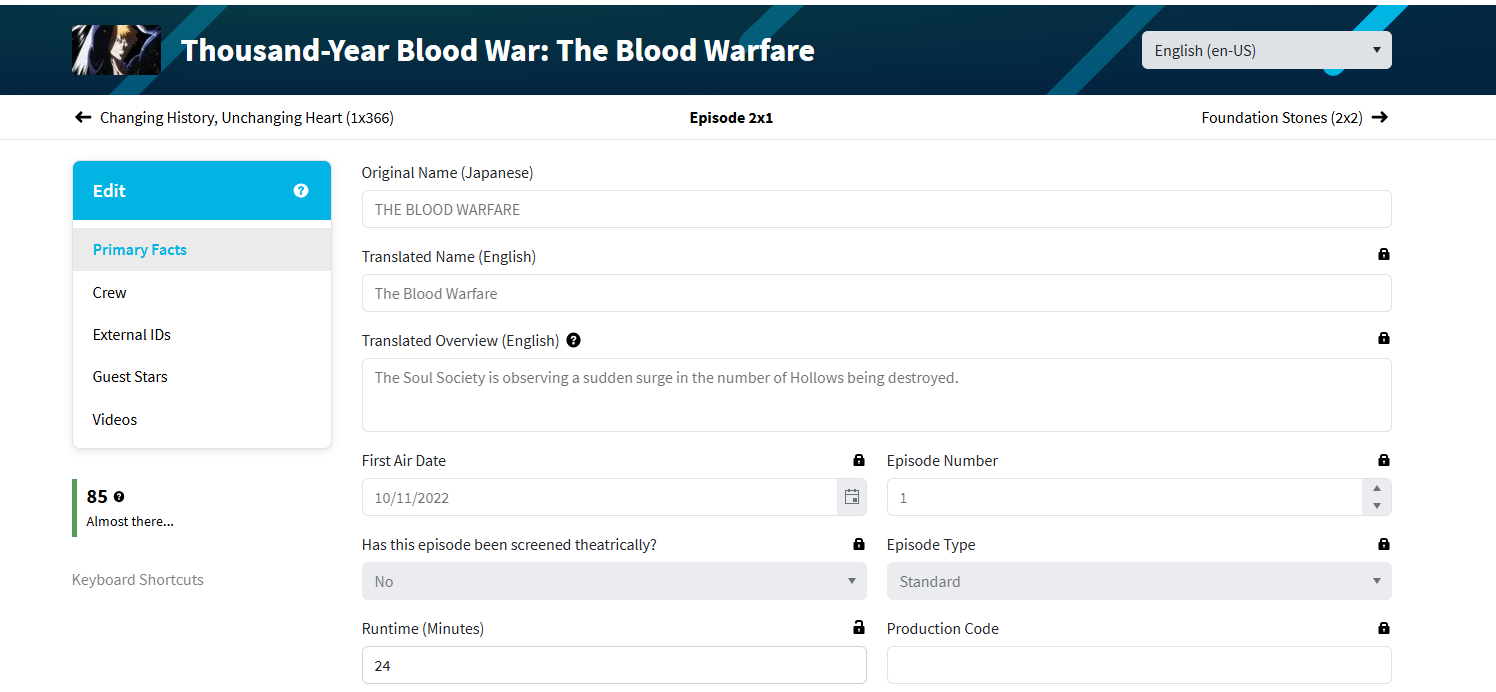This screenshot has height=692, width=1496.
Task: Open the theatrically screened dropdown
Action: point(614,581)
